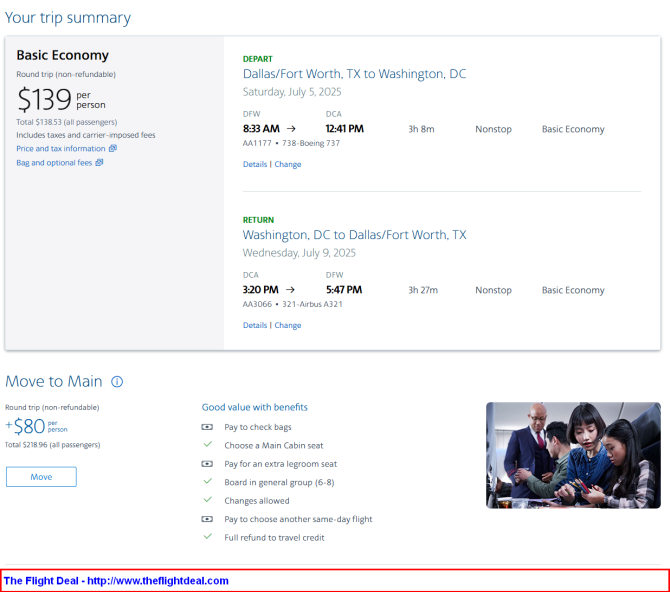The width and height of the screenshot is (670, 592).
Task: Click the flight number AA1177 text
Action: pyautogui.click(x=257, y=143)
